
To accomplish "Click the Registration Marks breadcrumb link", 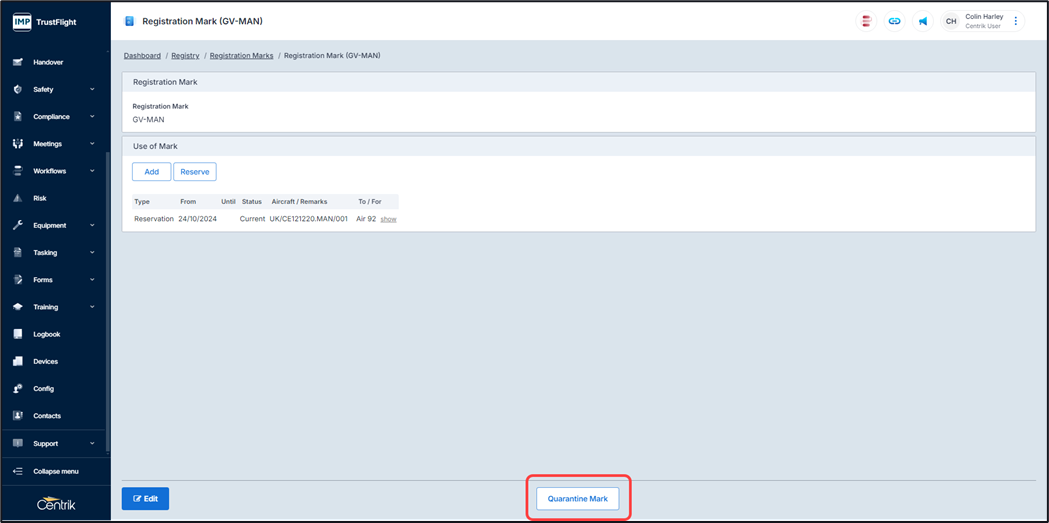I will tap(241, 56).
